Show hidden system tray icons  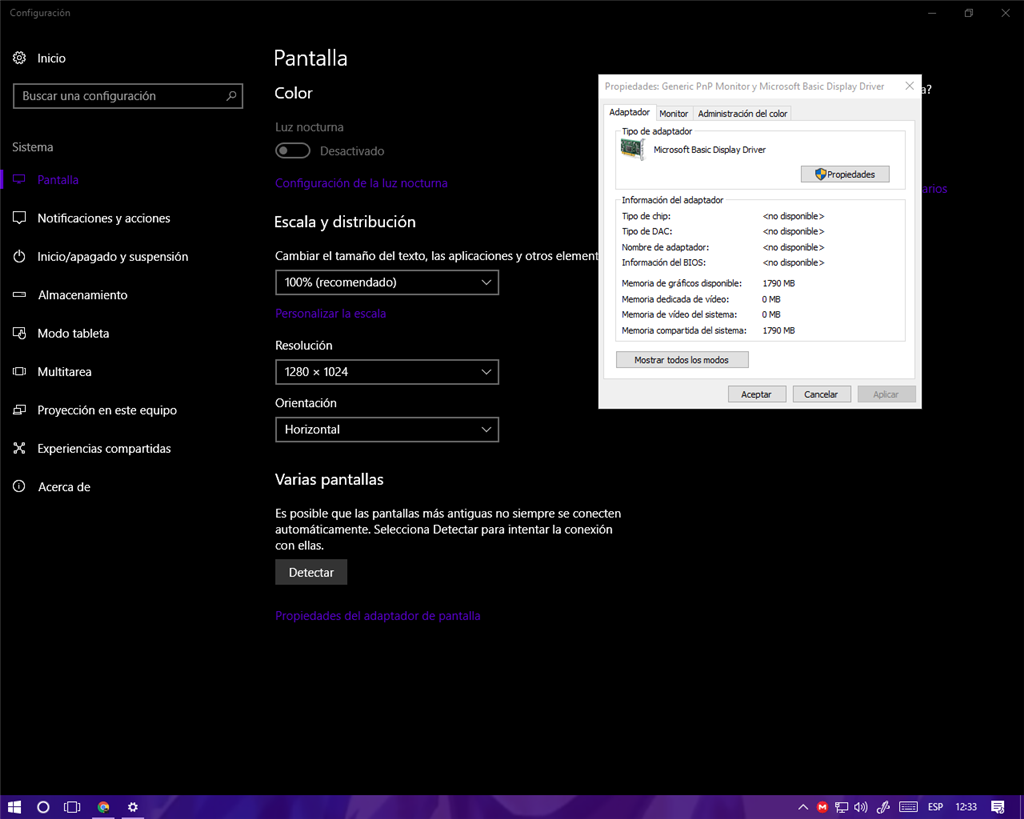[803, 807]
